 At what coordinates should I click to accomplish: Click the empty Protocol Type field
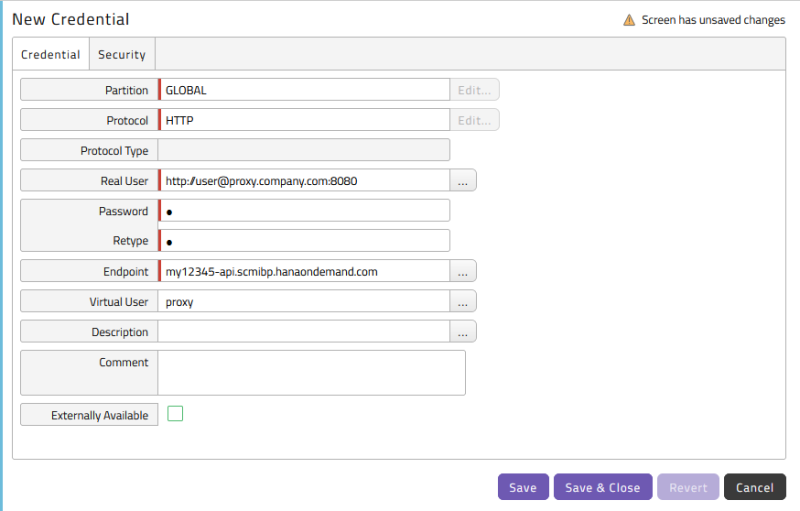click(304, 150)
